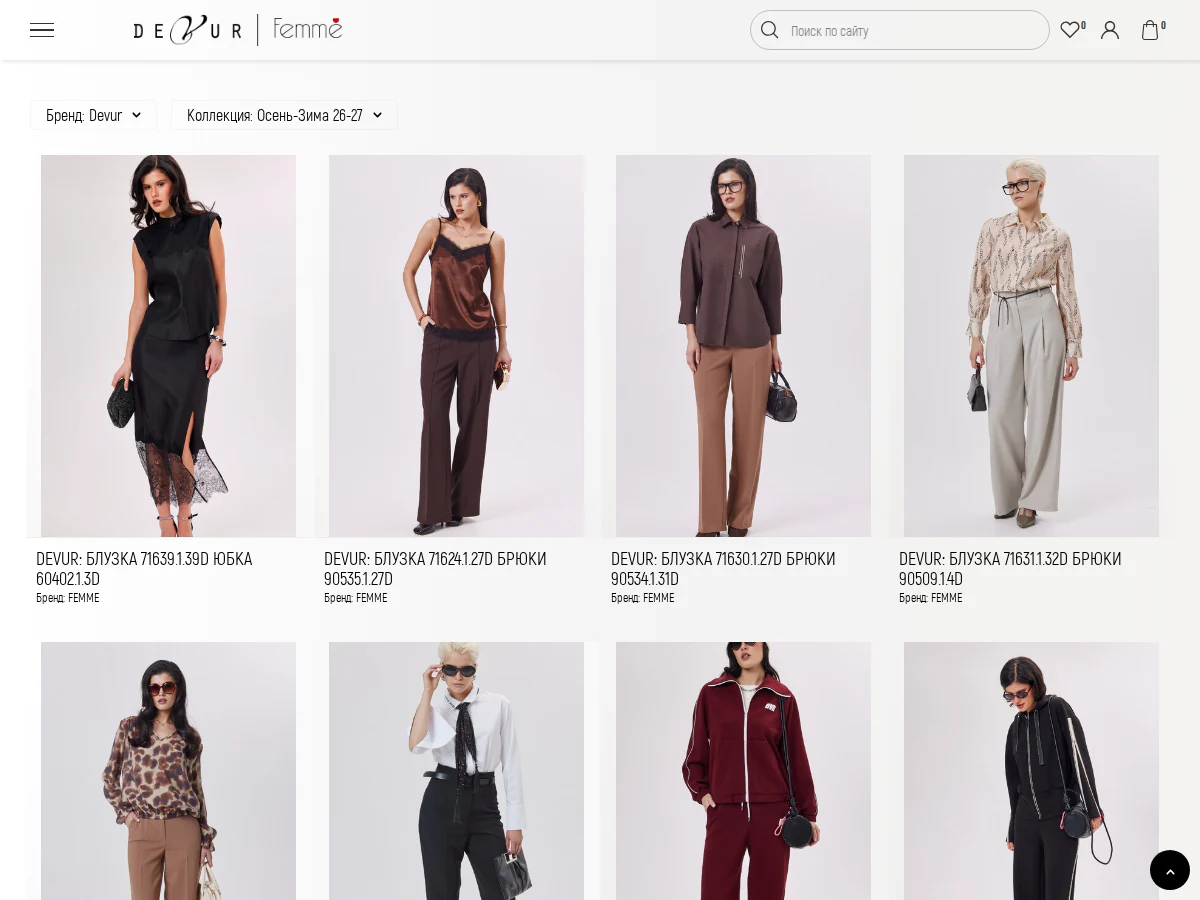Go to the Devur logo homepage
The image size is (1200, 900).
point(187,30)
